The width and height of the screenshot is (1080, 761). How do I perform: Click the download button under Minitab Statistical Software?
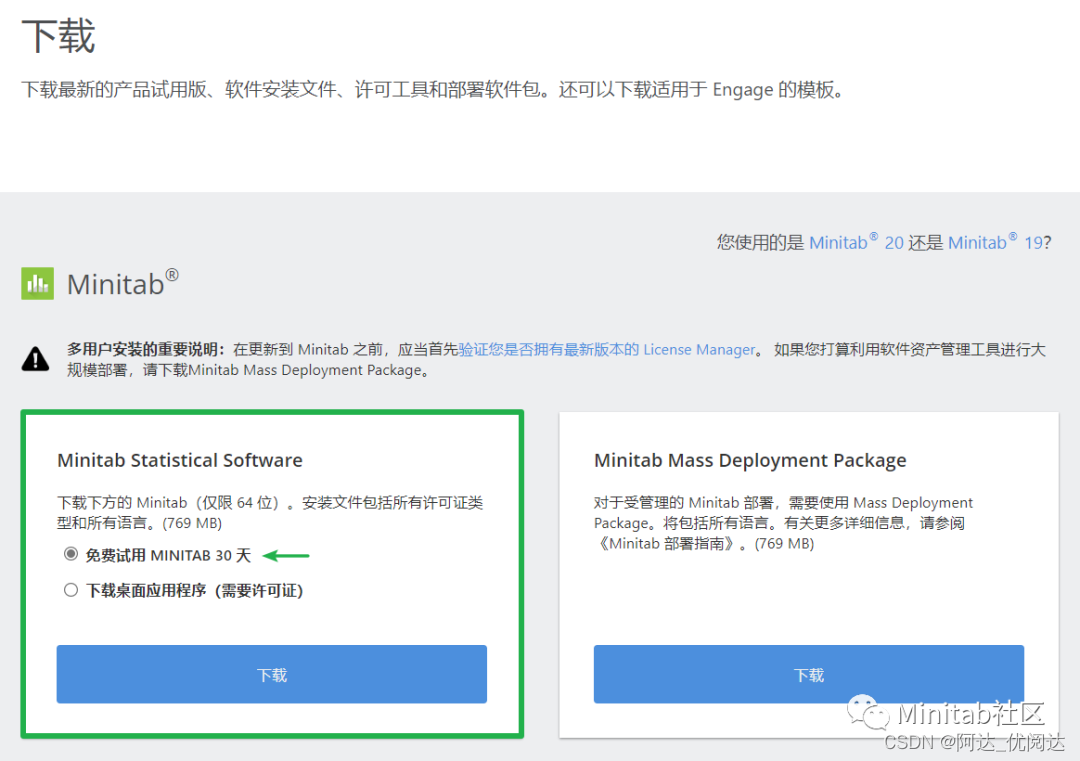coord(271,674)
